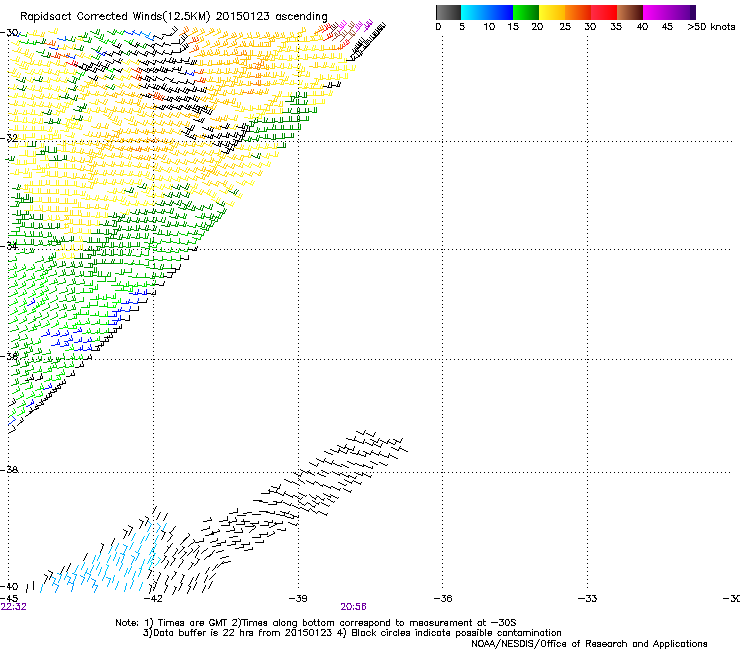
Task: Click the time label 22:32
Action: (x=13, y=607)
